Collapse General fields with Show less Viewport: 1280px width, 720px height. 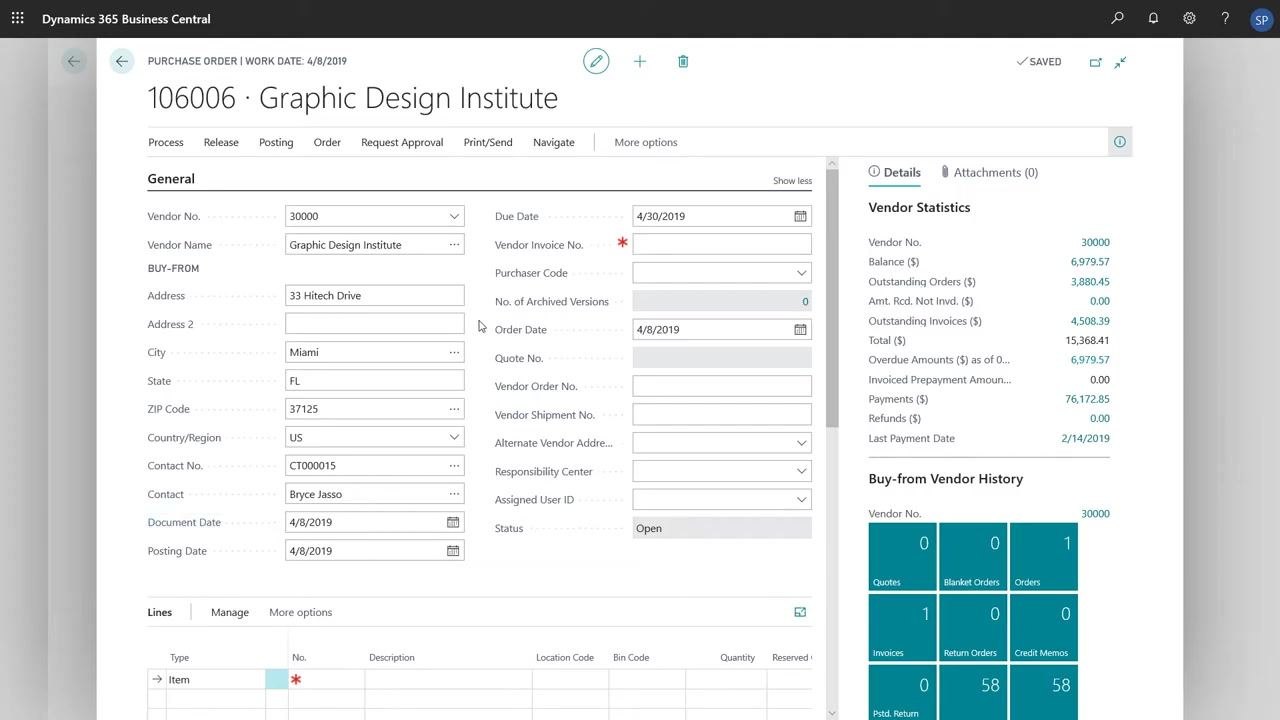tap(792, 181)
